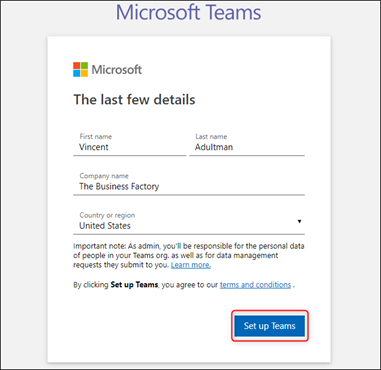Click the Microsoft four-square logo

pos(81,69)
